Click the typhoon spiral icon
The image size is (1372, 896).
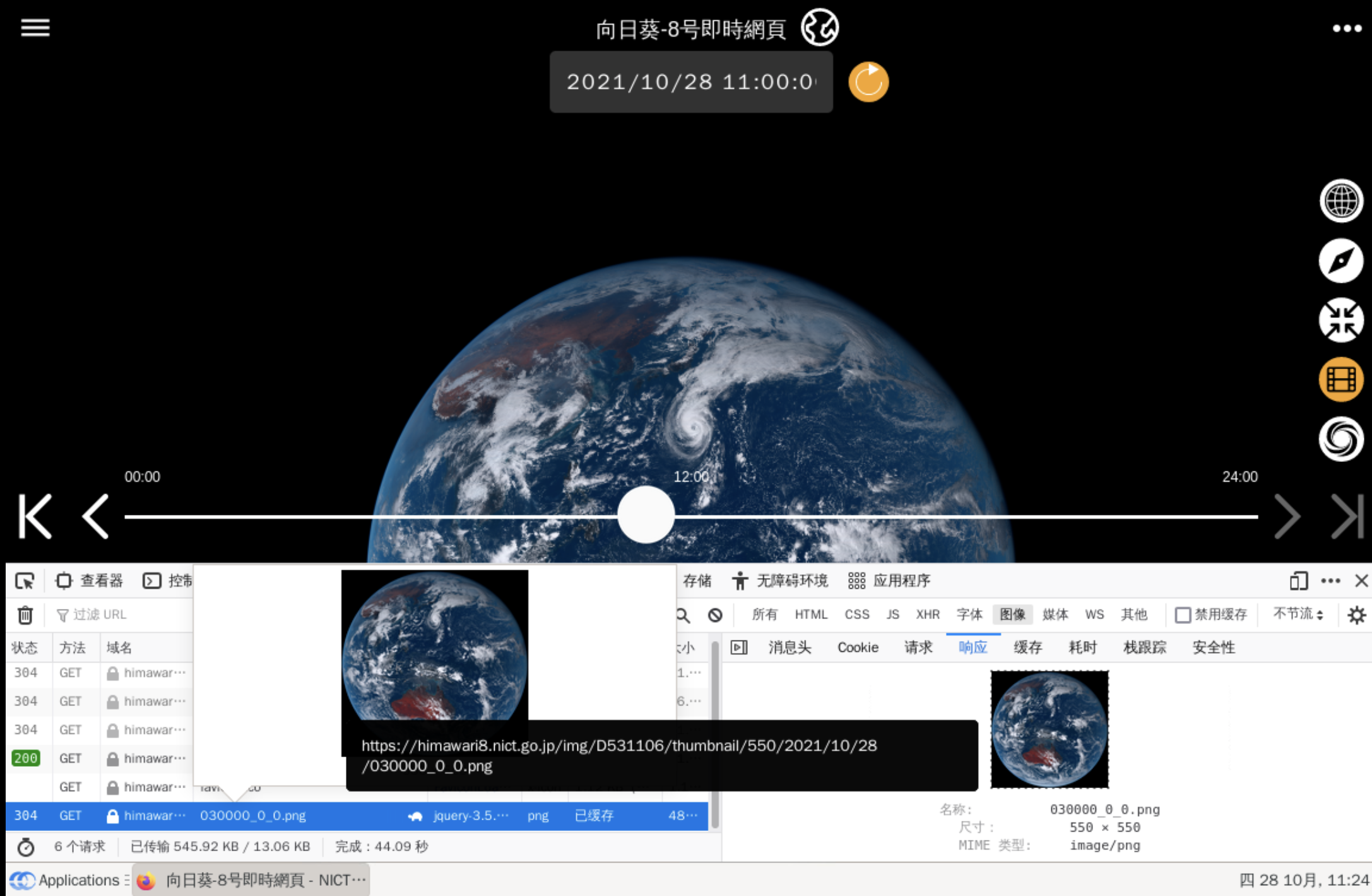(x=1341, y=439)
